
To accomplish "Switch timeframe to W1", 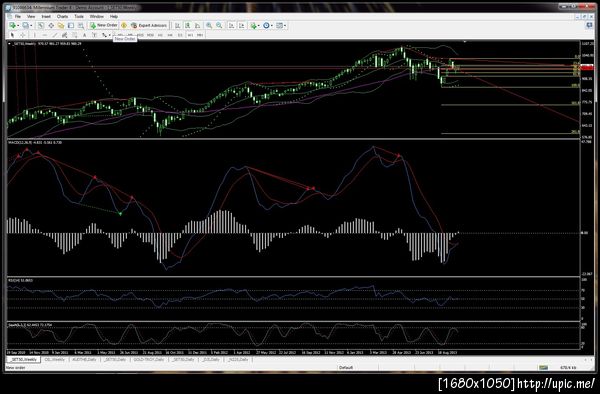I will pyautogui.click(x=190, y=35).
